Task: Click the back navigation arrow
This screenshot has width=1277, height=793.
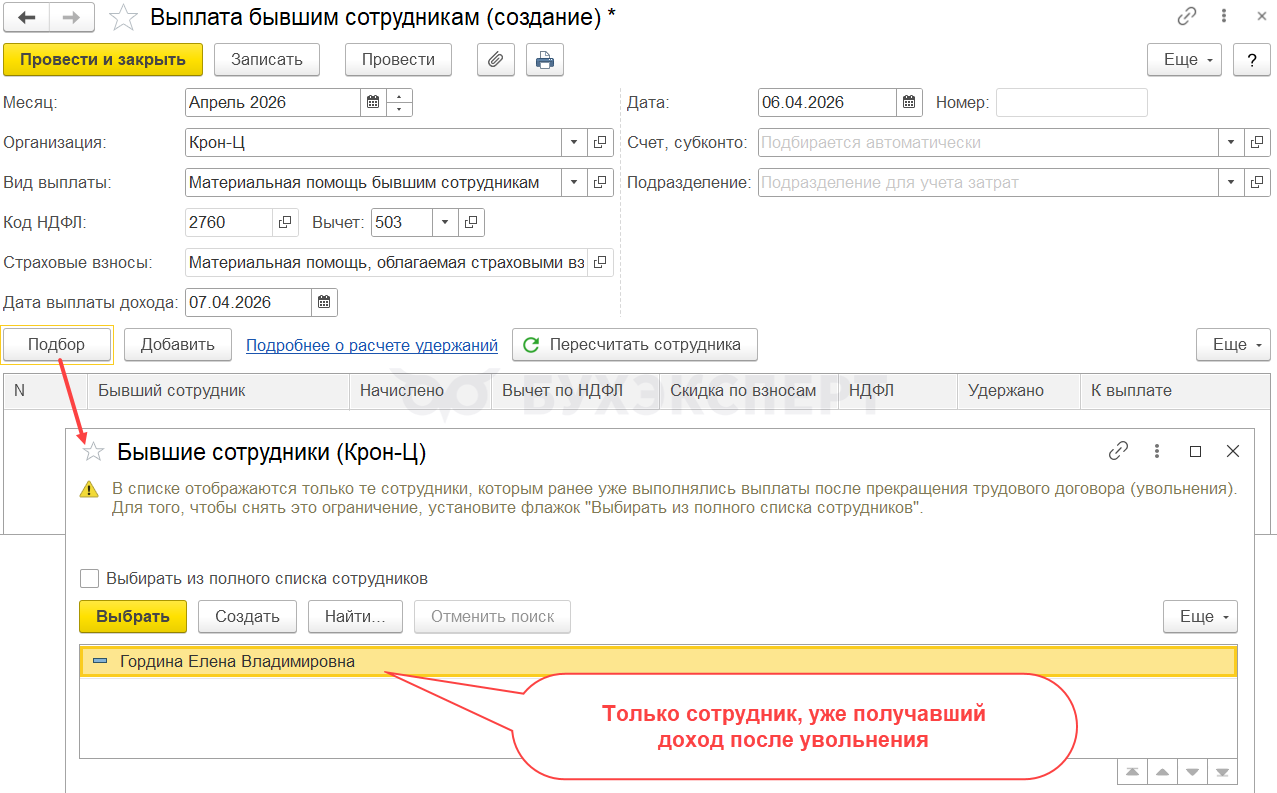Action: 27,17
